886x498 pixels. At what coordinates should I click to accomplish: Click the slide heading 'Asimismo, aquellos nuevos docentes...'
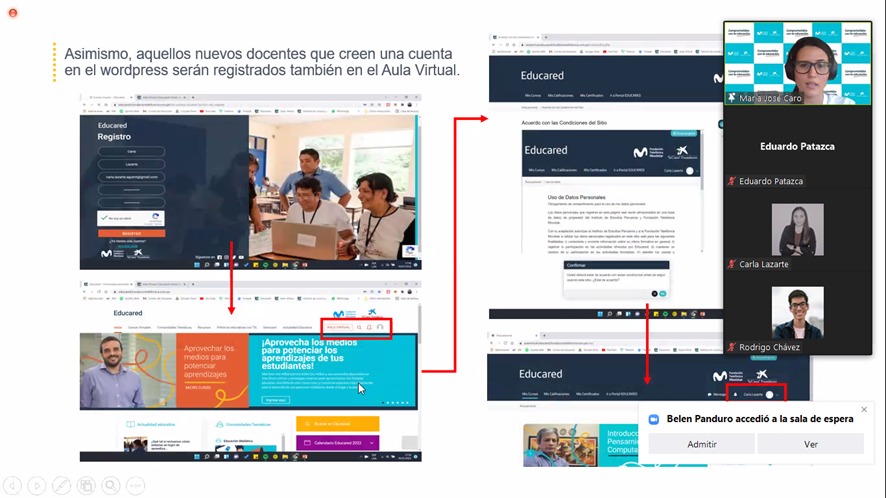coord(262,62)
